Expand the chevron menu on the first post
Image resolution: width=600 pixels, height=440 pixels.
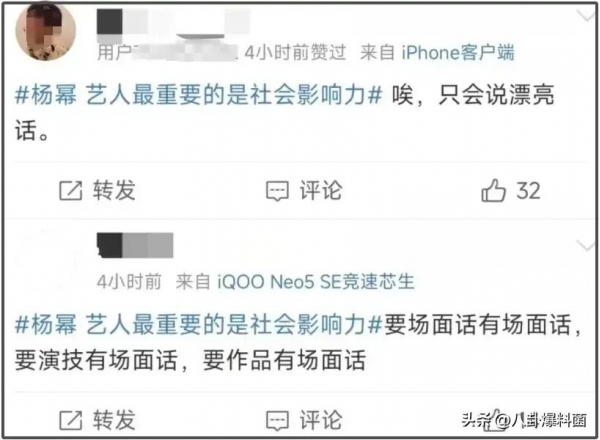585,16
